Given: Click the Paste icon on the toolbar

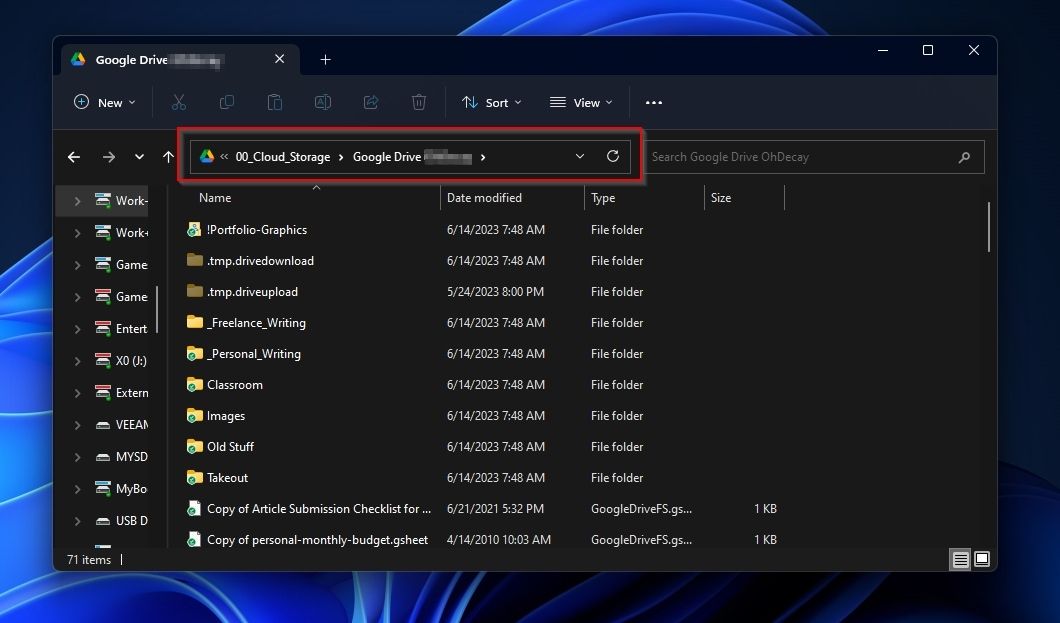Looking at the screenshot, I should pos(275,102).
